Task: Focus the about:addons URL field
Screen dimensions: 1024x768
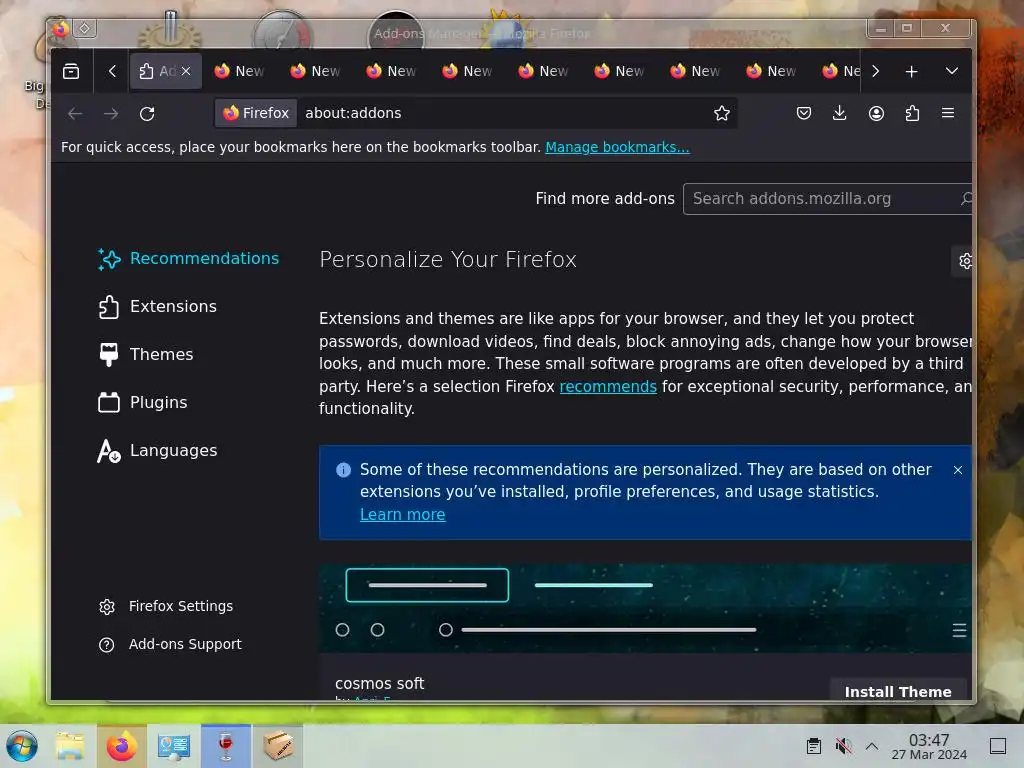Action: point(503,114)
